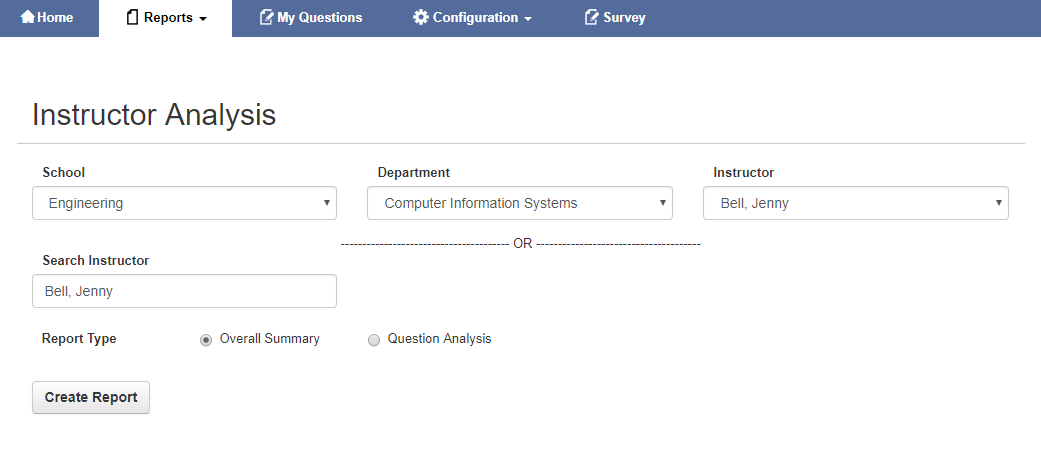This screenshot has height=458, width=1041.
Task: Expand the Department dropdown list
Action: (x=519, y=203)
